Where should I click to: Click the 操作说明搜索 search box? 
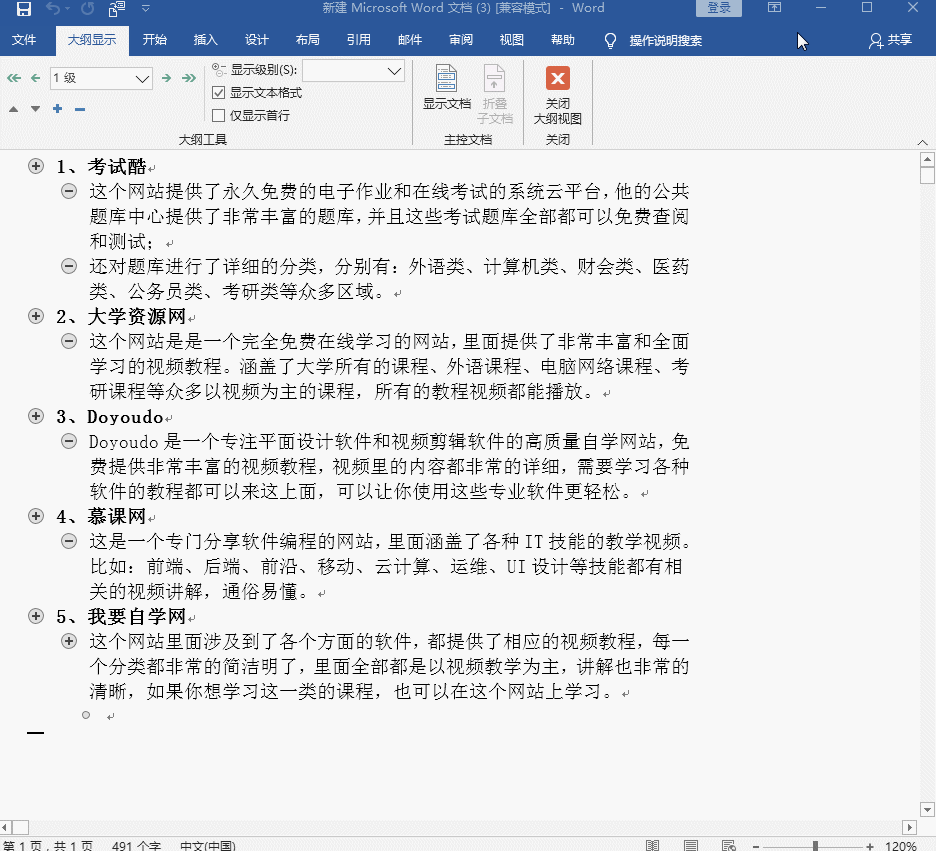coord(666,41)
